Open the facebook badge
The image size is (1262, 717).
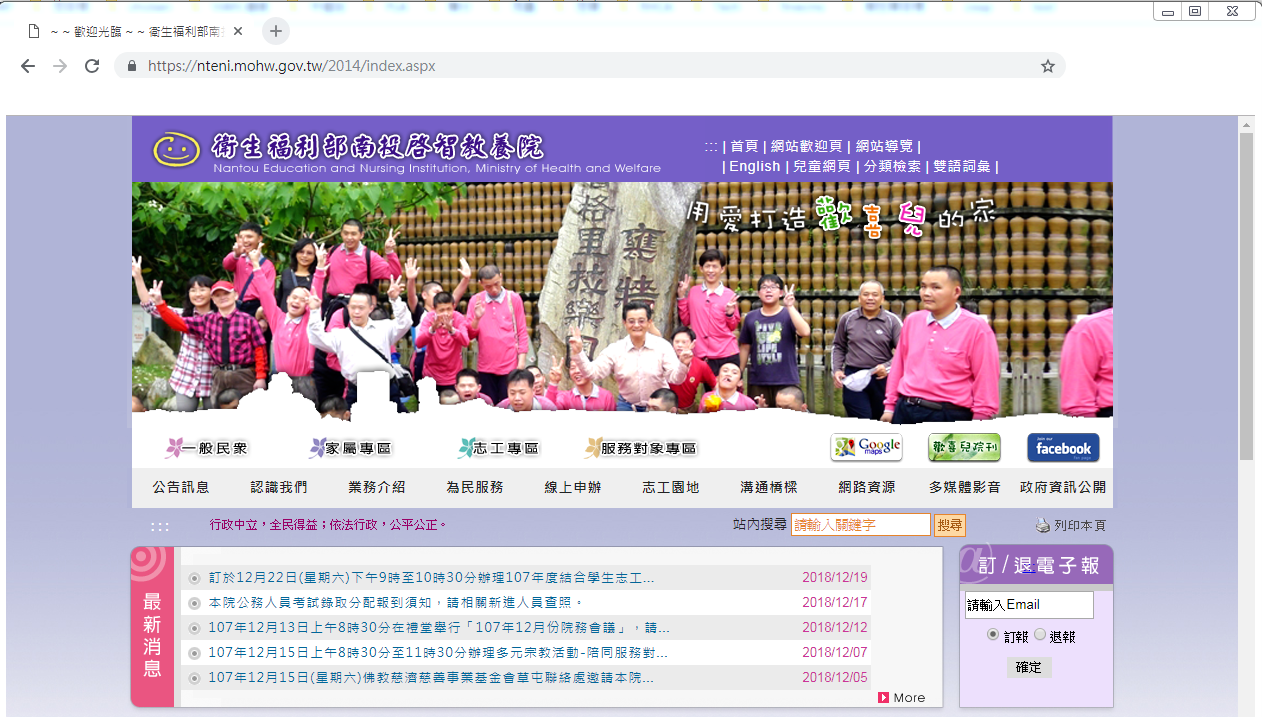coord(1063,447)
